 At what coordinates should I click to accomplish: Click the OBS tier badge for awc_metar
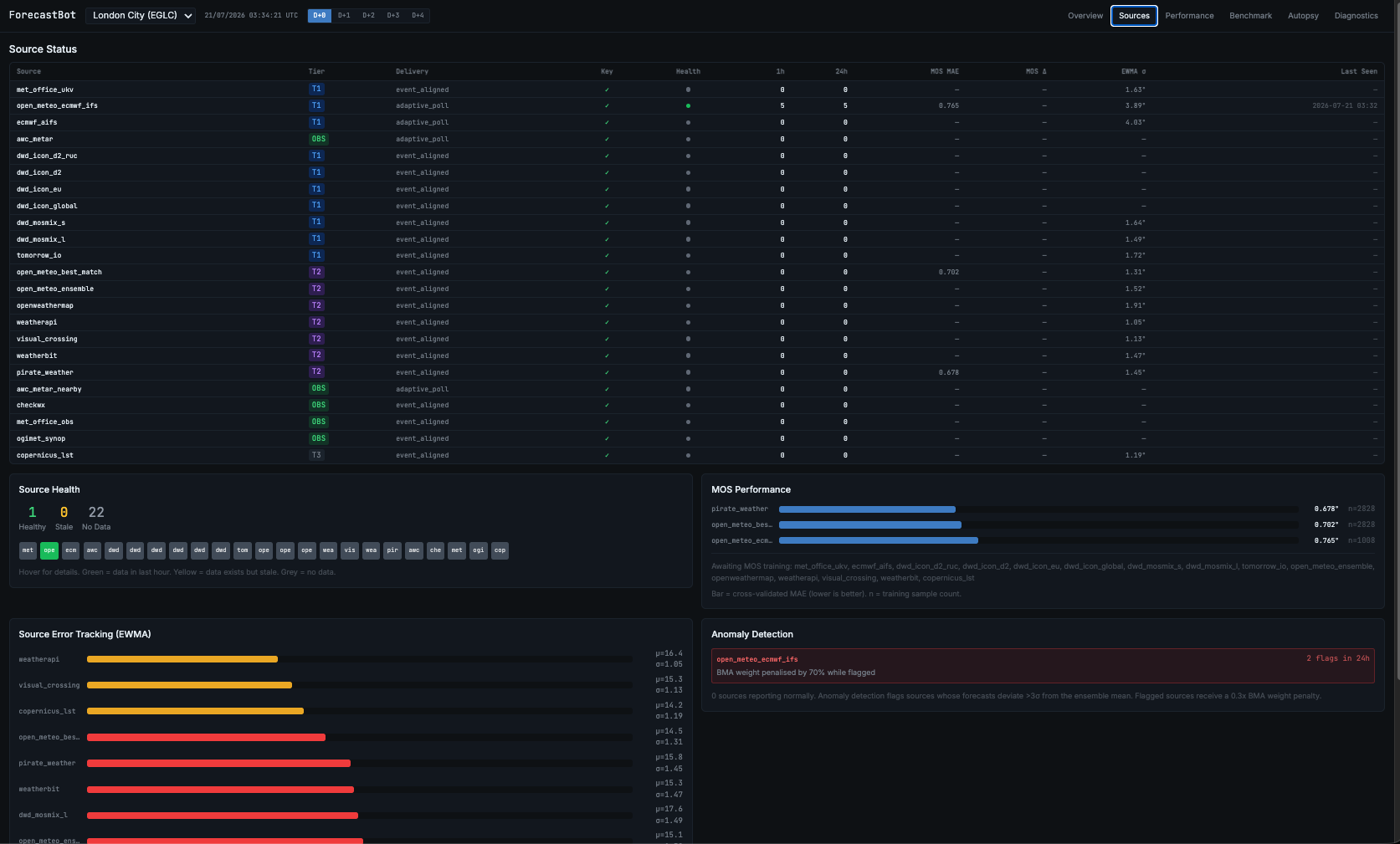(x=319, y=139)
